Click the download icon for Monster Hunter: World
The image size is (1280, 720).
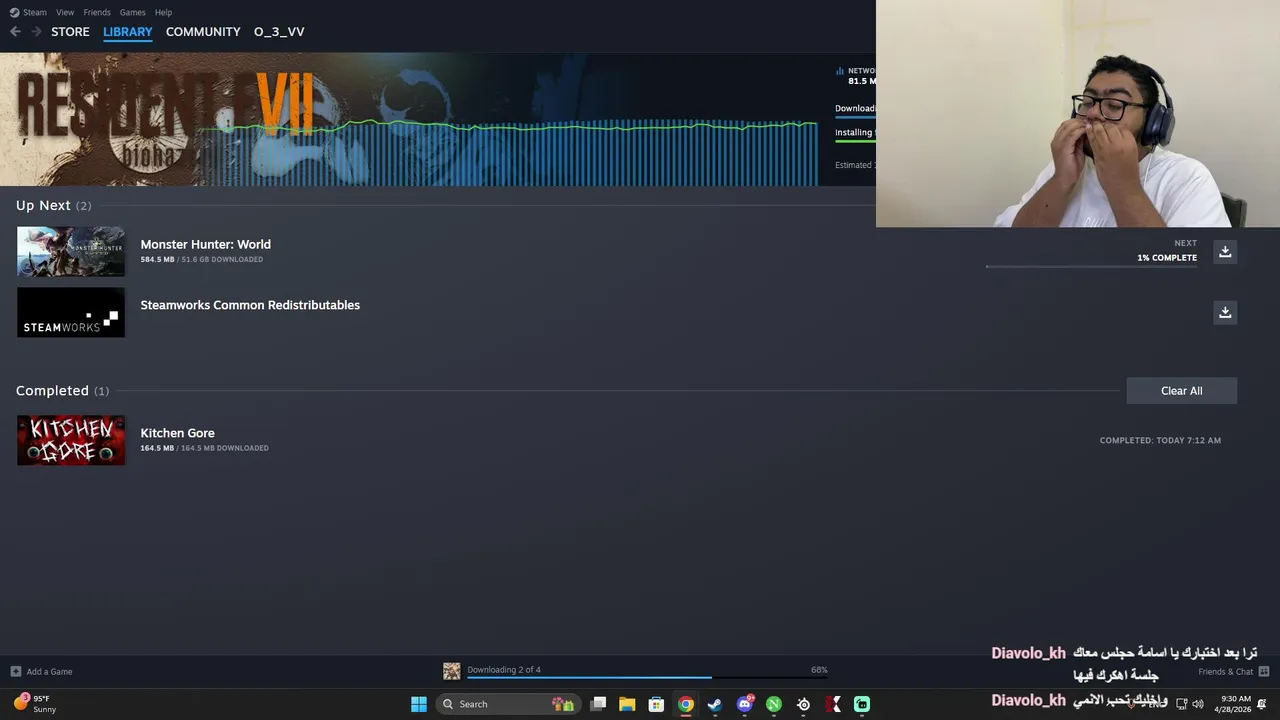pos(1225,252)
